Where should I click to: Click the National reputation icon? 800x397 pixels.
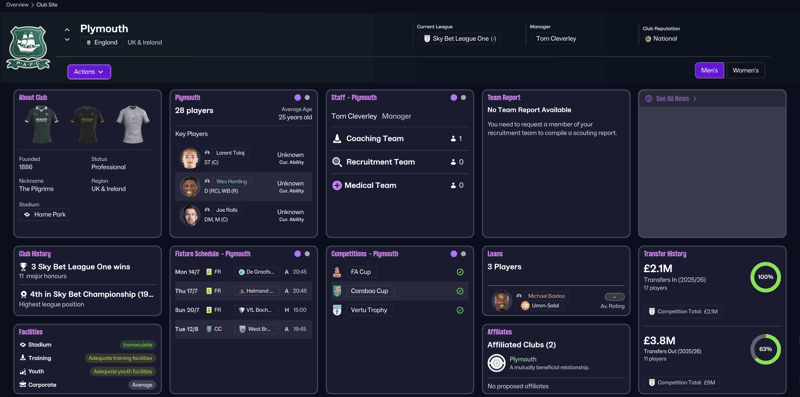[x=648, y=39]
